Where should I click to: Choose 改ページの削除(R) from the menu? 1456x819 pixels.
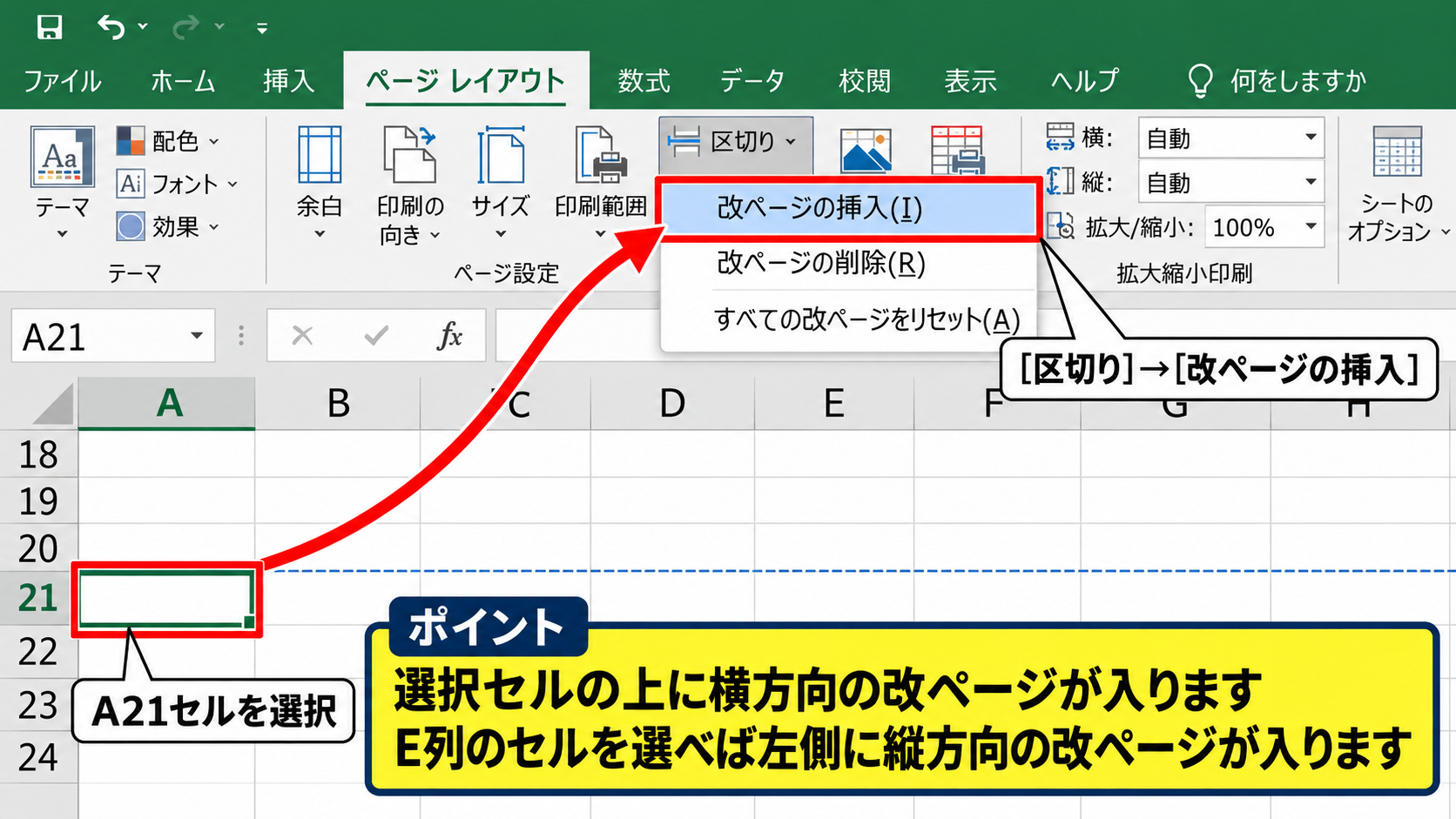click(x=849, y=263)
